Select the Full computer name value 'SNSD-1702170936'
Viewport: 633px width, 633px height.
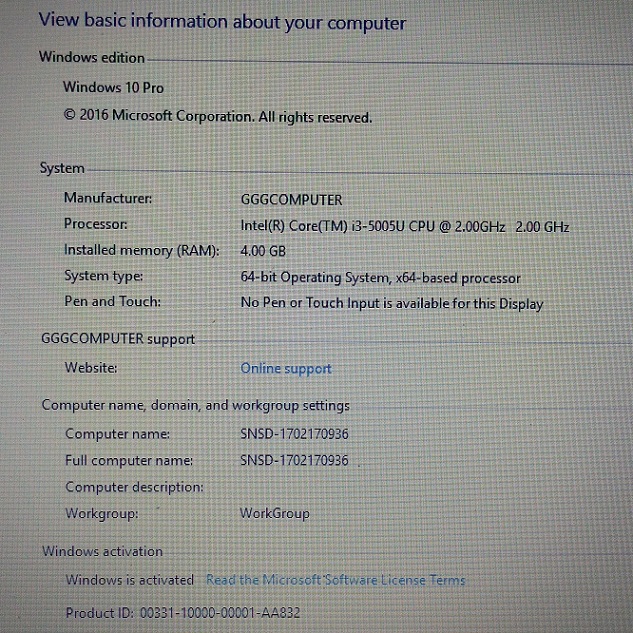tap(294, 460)
